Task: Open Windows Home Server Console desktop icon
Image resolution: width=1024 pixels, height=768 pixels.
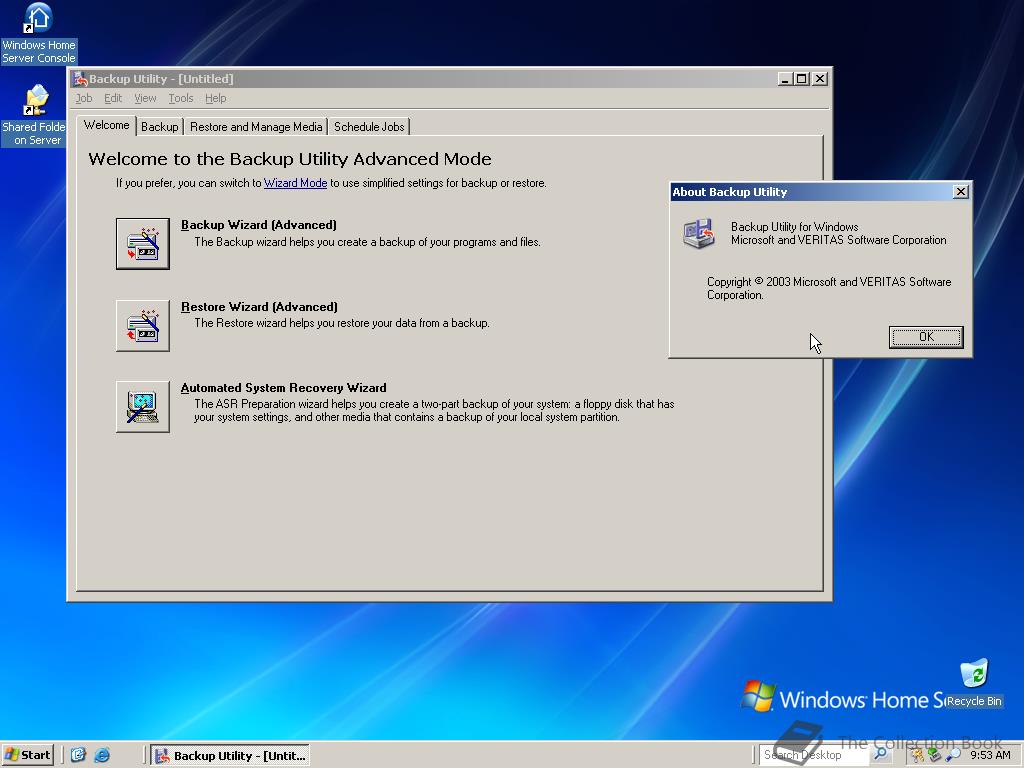Action: (x=39, y=33)
